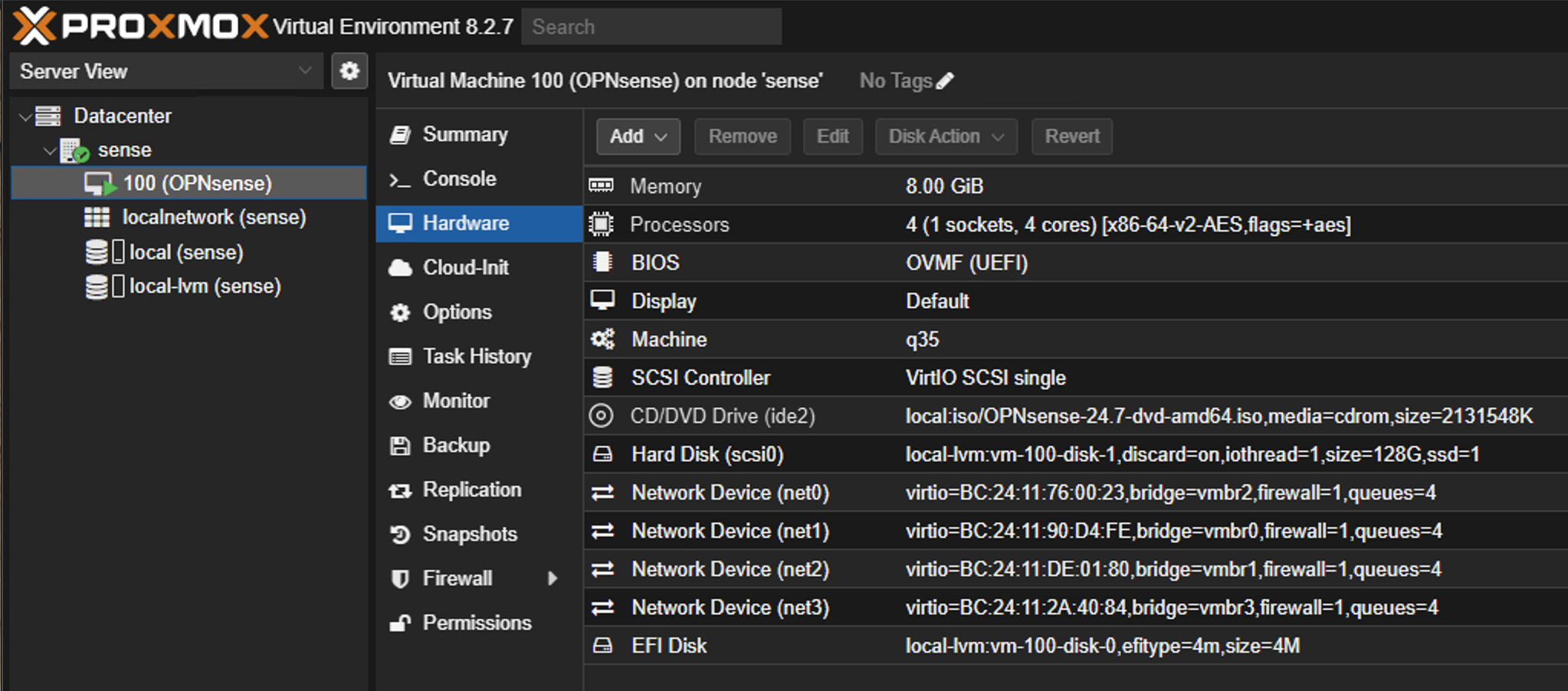Open the tree settings gear icon
Image resolution: width=1568 pixels, height=691 pixels.
click(x=349, y=71)
